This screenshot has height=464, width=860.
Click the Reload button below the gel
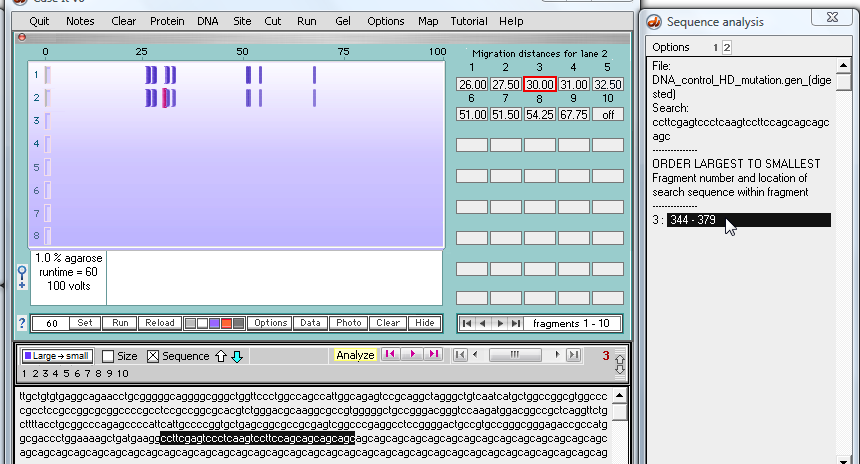click(159, 323)
